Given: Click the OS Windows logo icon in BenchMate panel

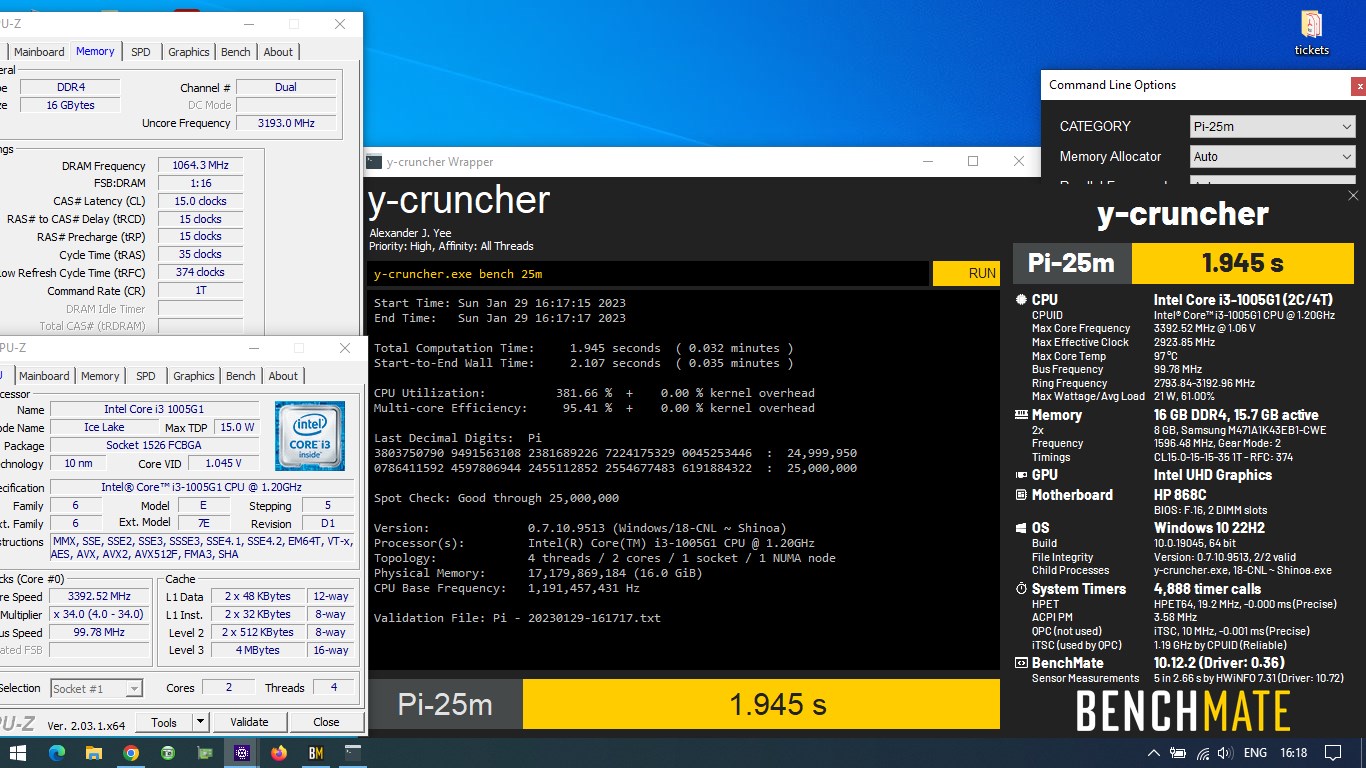Looking at the screenshot, I should click(1021, 528).
